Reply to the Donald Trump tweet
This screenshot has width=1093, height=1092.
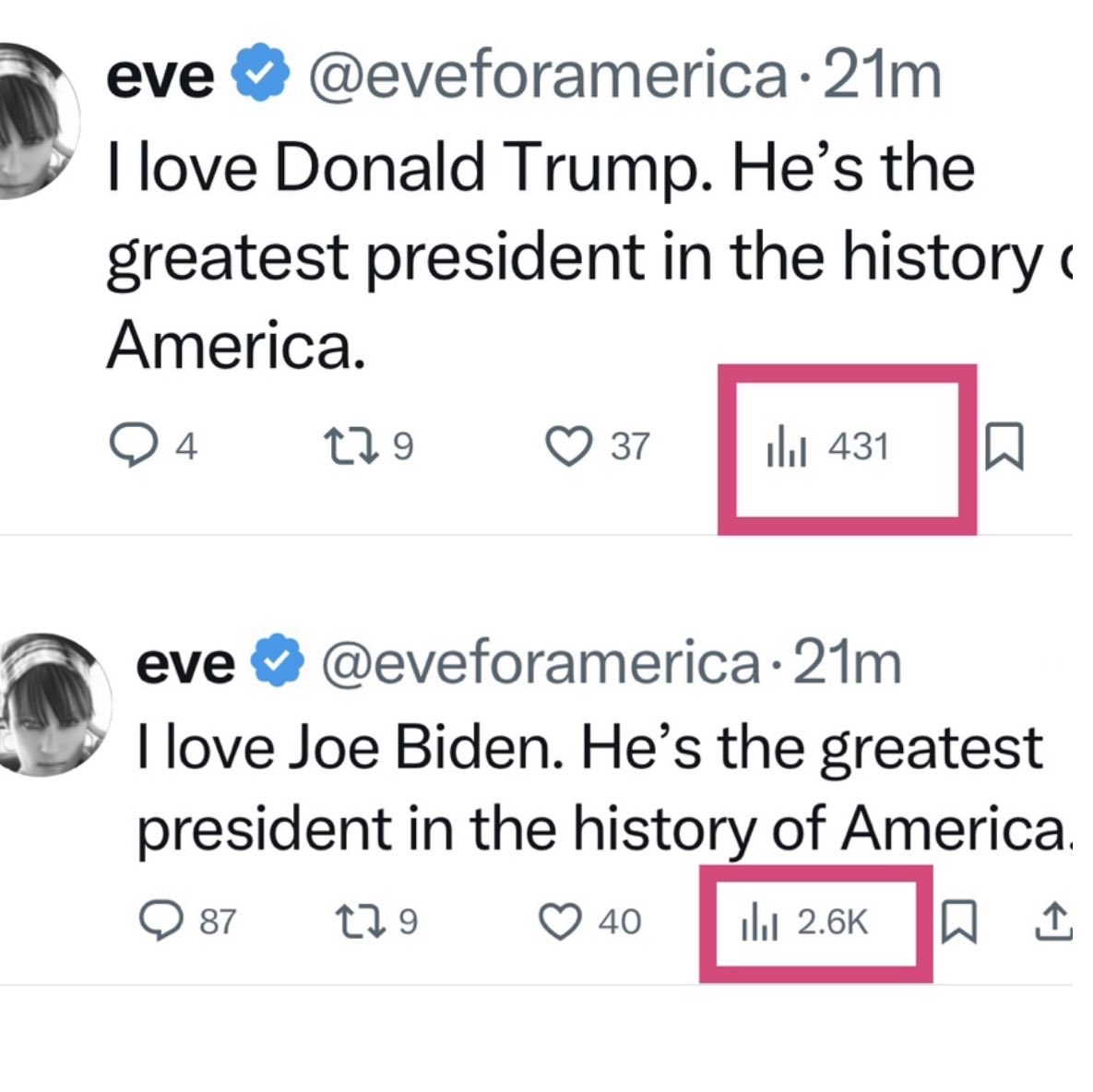click(128, 446)
